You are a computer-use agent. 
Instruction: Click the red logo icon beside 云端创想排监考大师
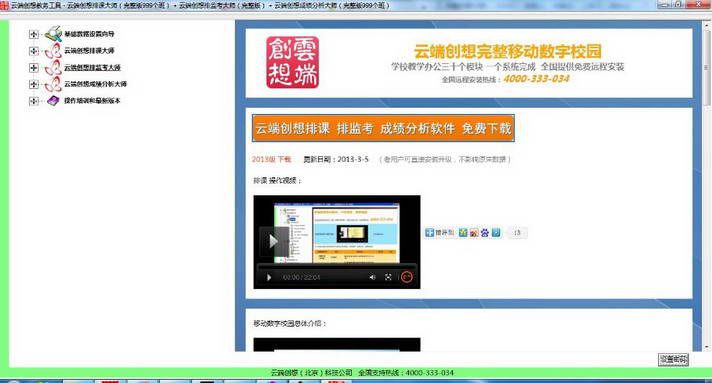pos(53,67)
